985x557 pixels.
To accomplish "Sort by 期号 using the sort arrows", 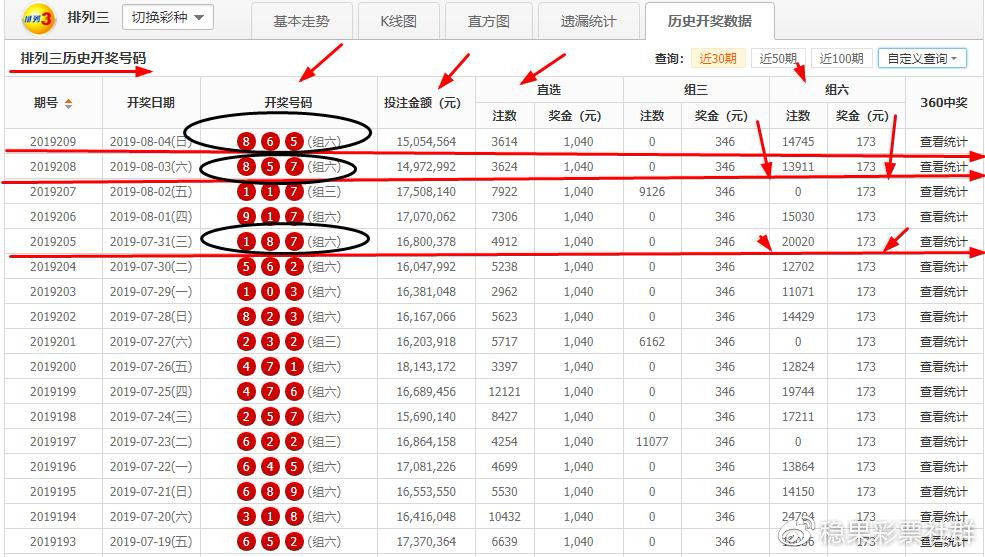I will pyautogui.click(x=68, y=104).
